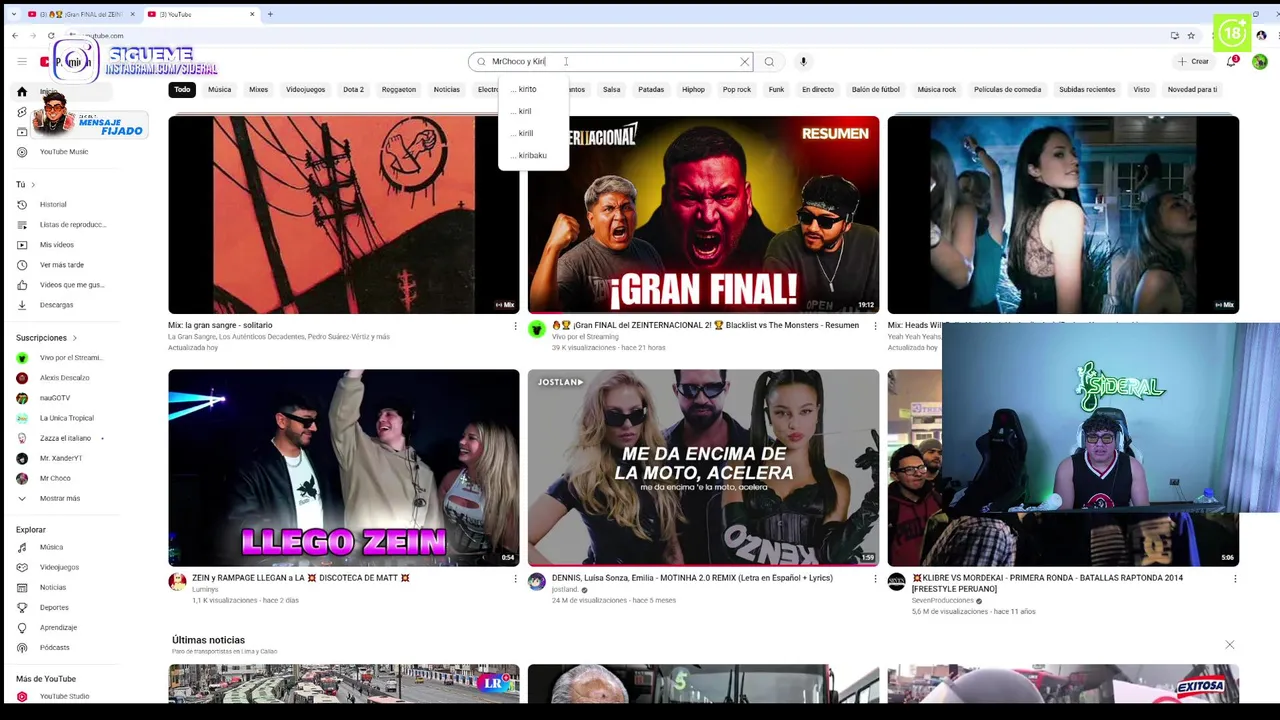Open La Unica Tropical subscription
1280x720 pixels.
tap(66, 418)
